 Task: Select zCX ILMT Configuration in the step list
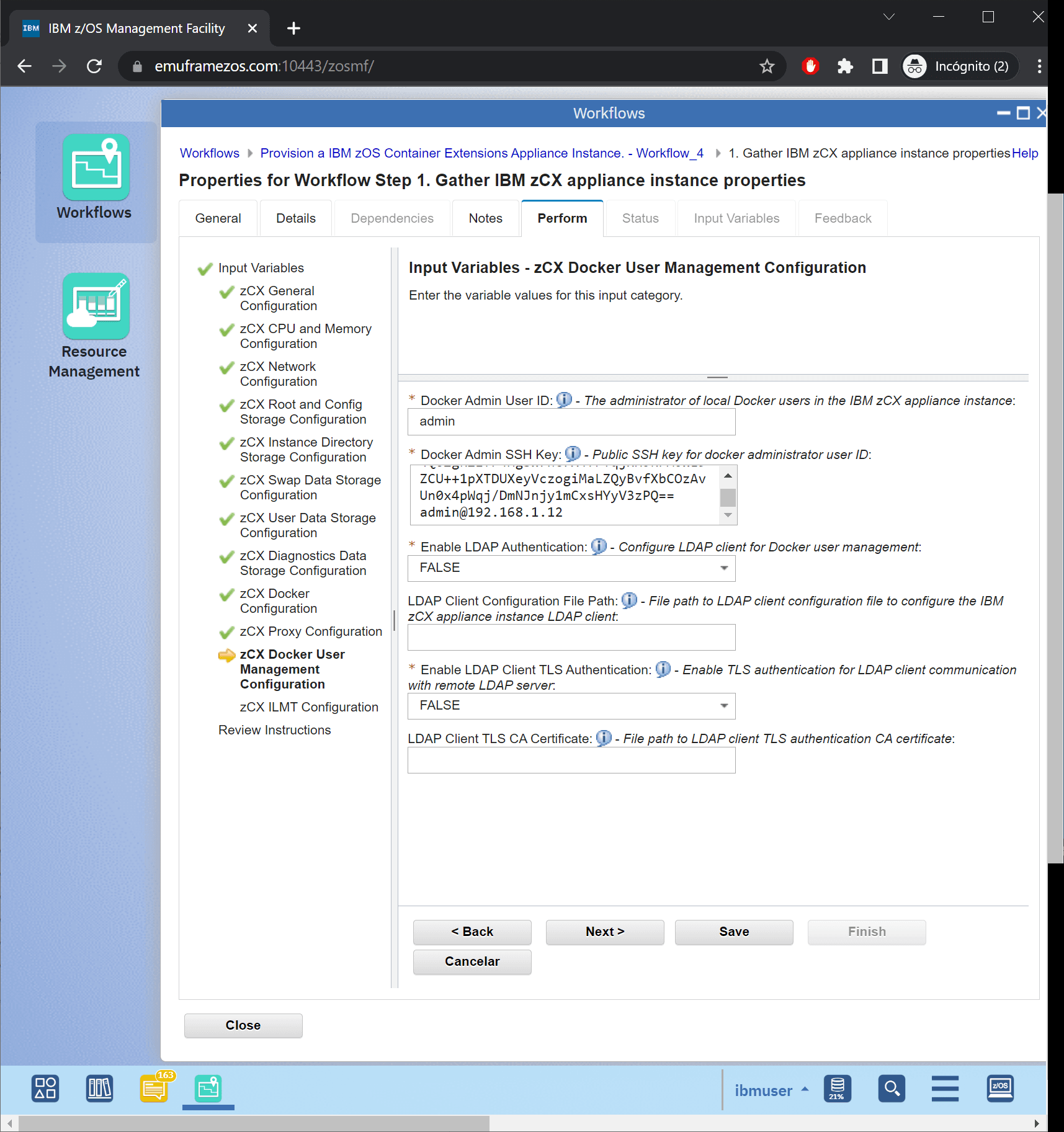[308, 706]
